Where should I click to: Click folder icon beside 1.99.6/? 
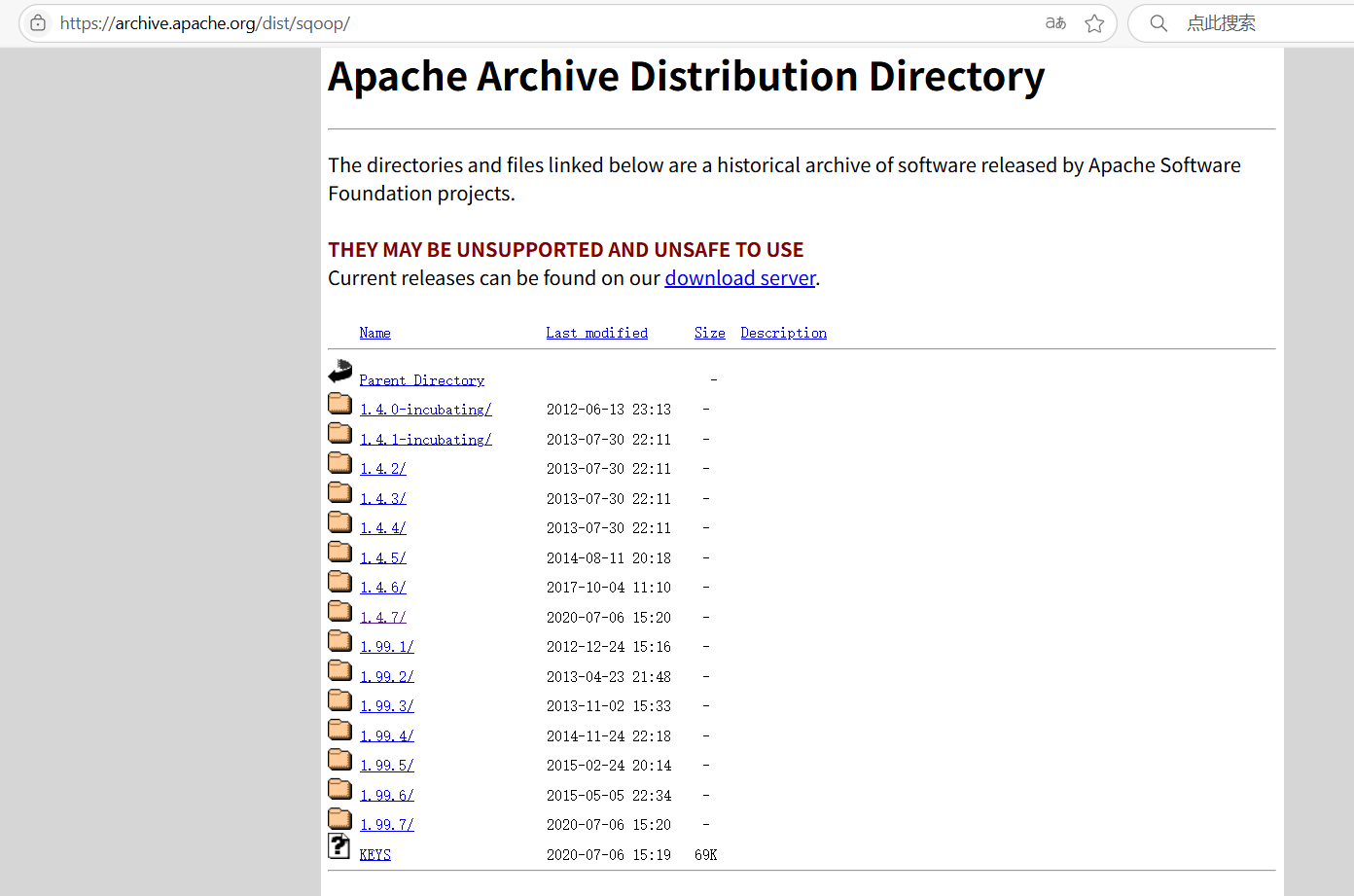click(339, 788)
